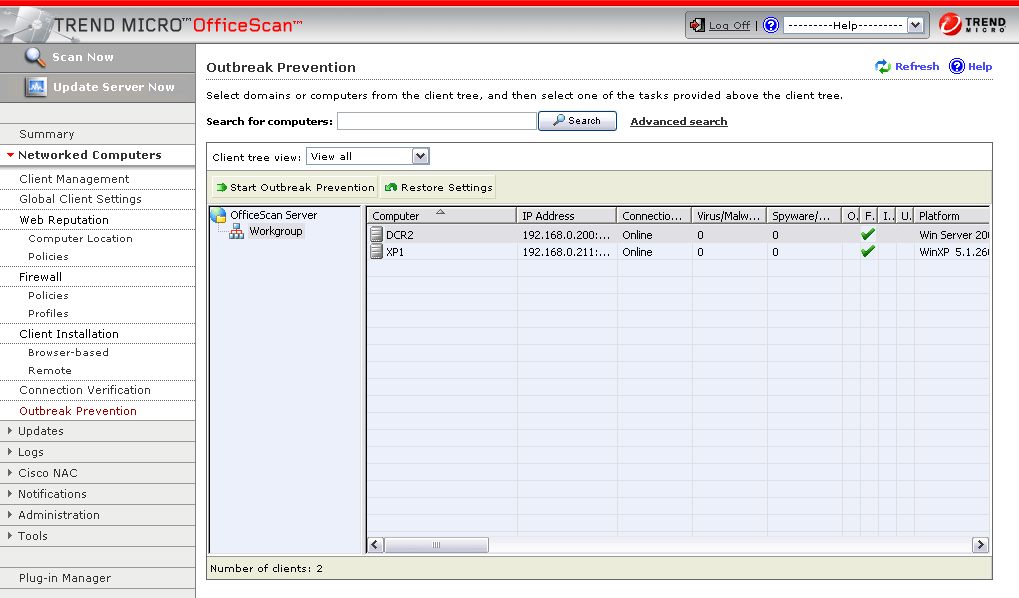Click the Refresh arrows icon
Viewport: 1019px width, 598px height.
pyautogui.click(x=883, y=66)
